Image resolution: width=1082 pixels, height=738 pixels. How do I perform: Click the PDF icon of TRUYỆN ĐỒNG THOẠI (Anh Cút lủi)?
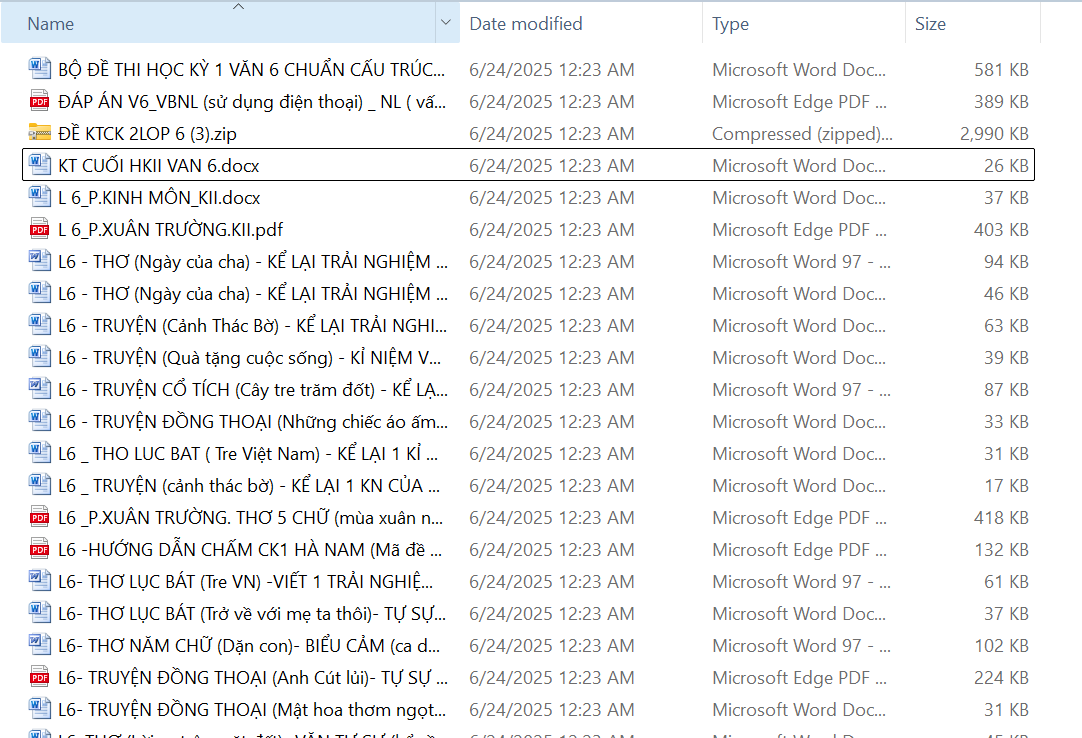(x=39, y=677)
